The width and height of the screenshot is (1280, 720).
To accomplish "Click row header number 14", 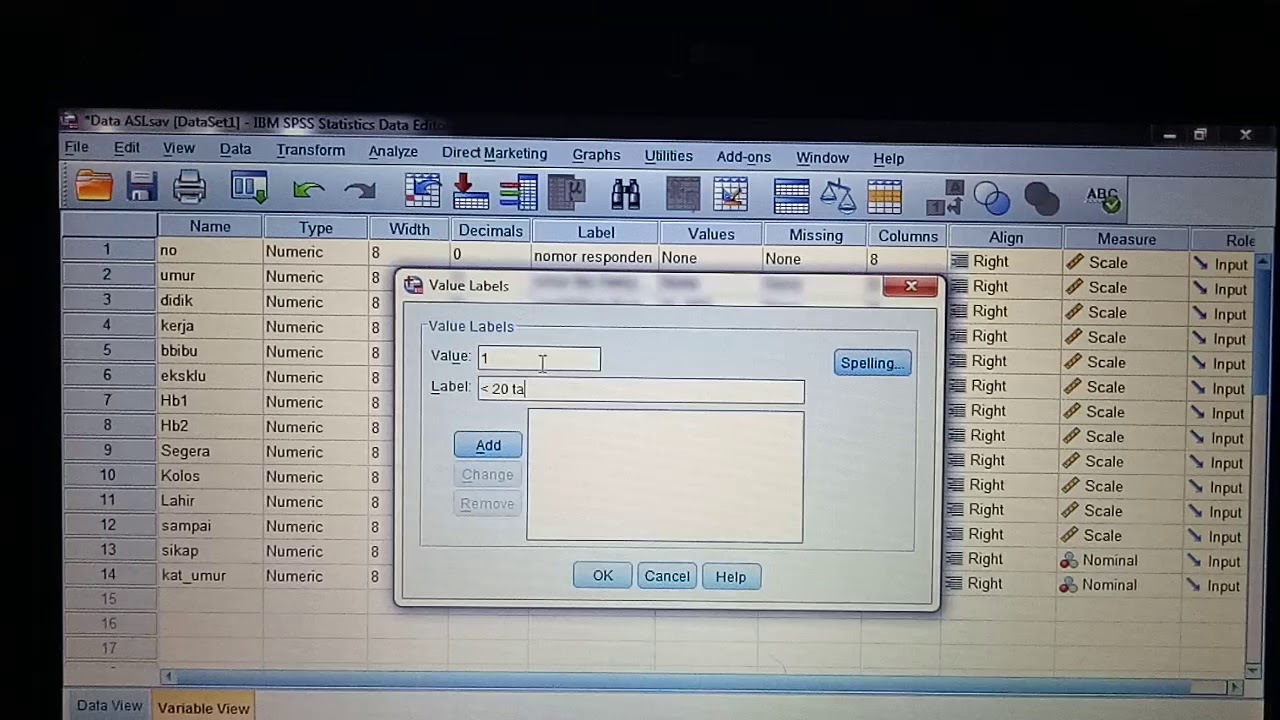I will [108, 574].
